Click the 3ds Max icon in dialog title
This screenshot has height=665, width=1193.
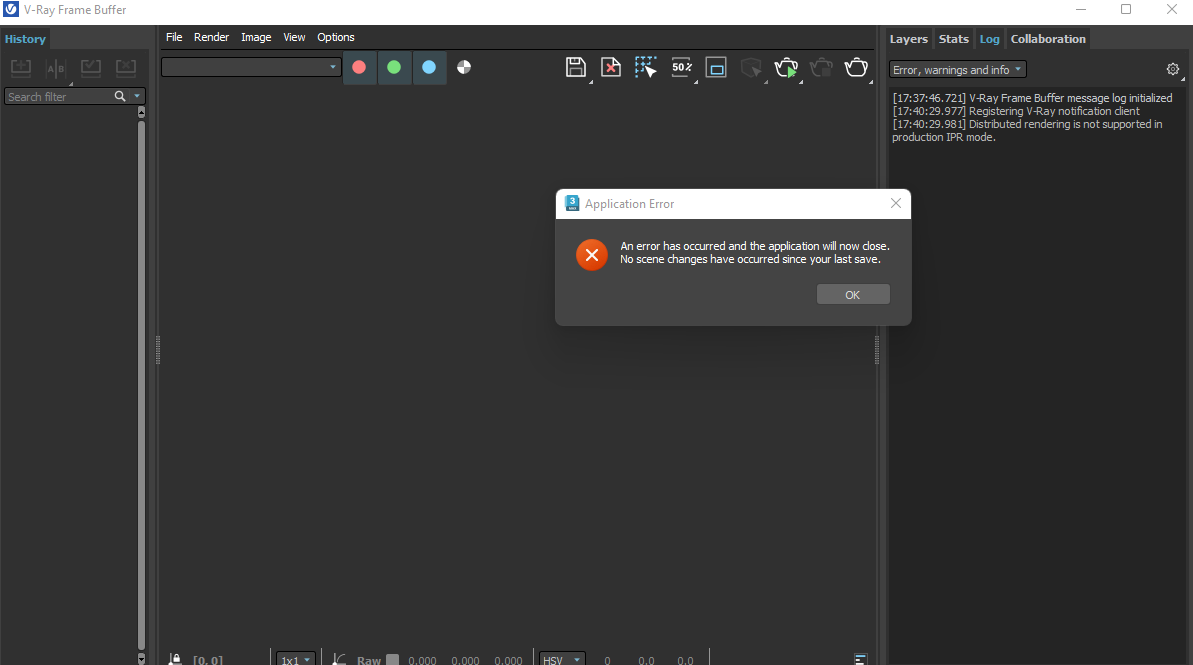click(572, 203)
